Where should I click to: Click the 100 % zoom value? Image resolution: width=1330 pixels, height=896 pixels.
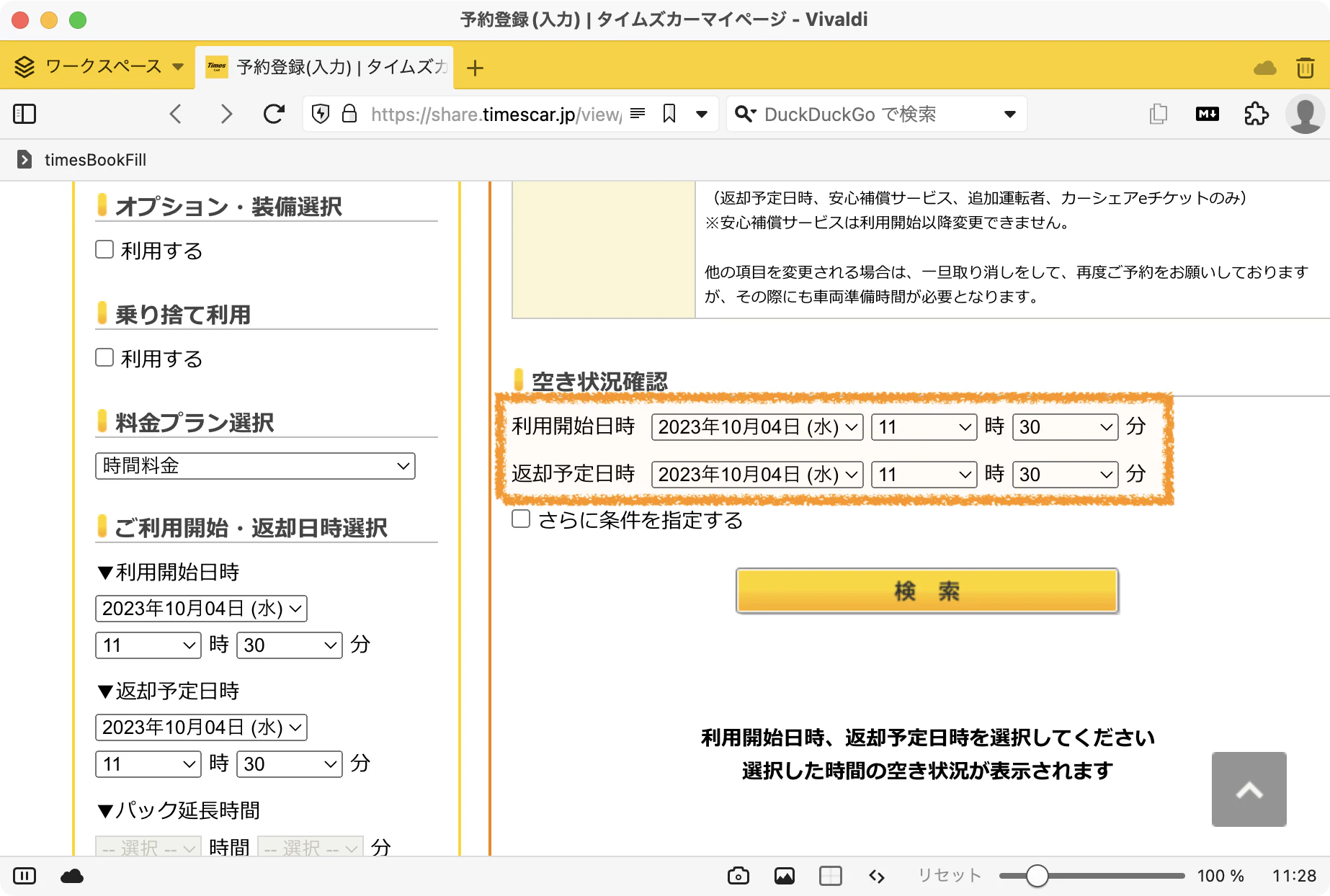point(1220,876)
